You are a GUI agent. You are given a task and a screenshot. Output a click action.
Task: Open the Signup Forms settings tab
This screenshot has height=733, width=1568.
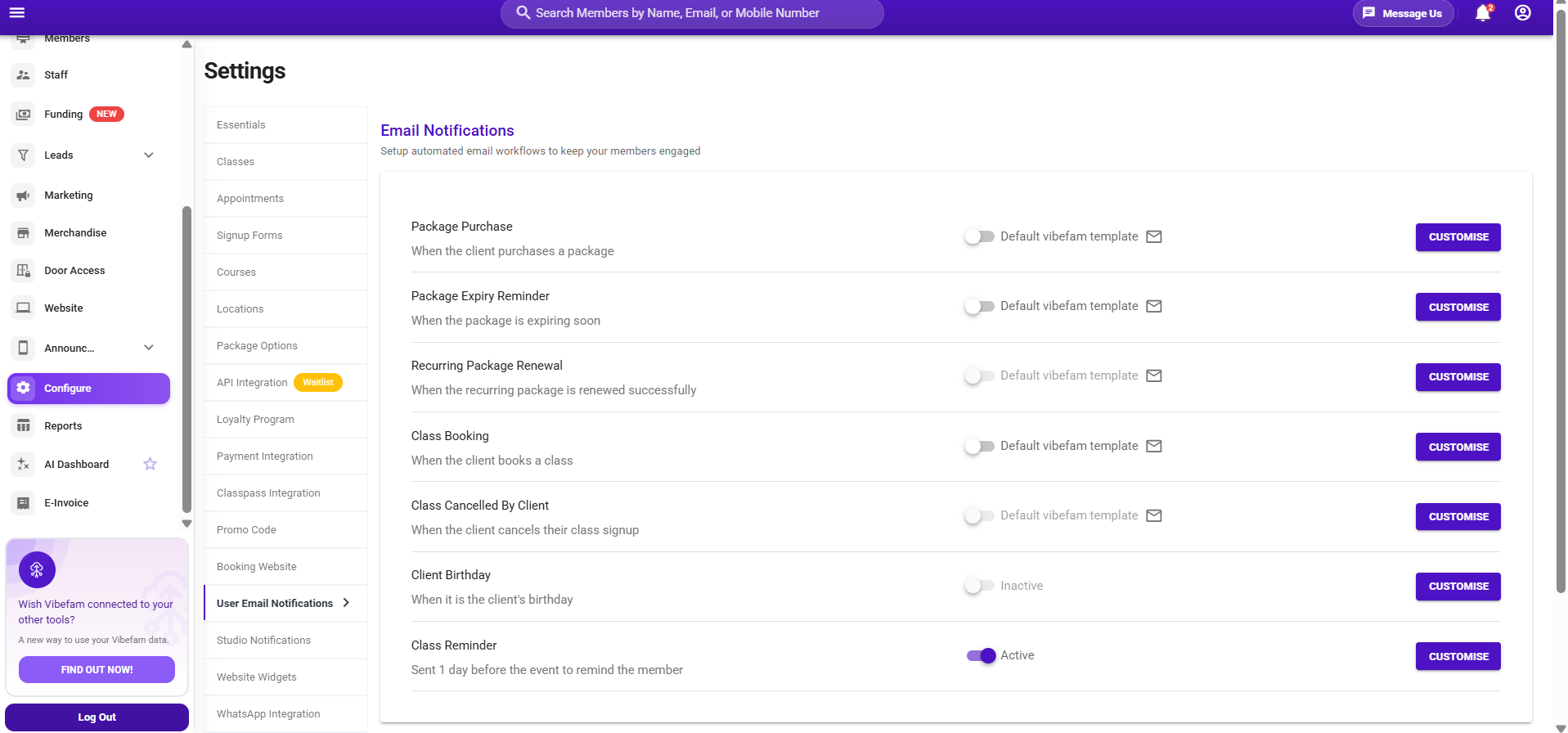point(286,236)
